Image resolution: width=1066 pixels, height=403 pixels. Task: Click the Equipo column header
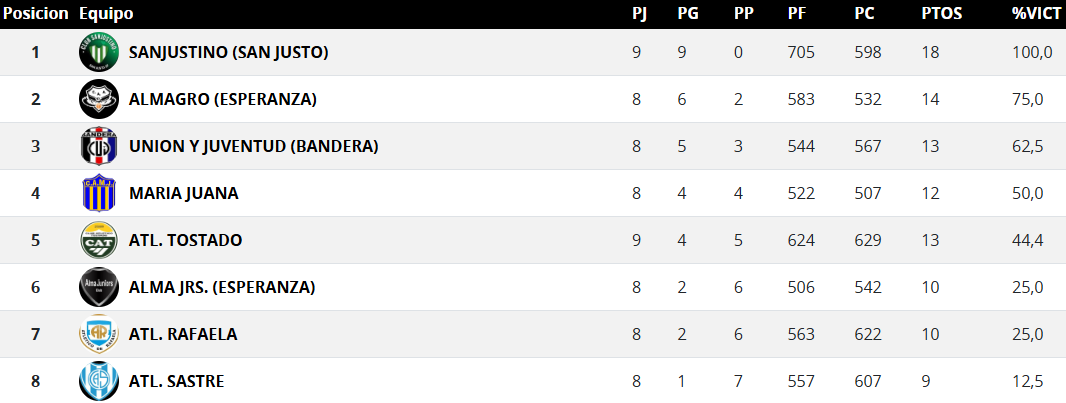click(105, 14)
